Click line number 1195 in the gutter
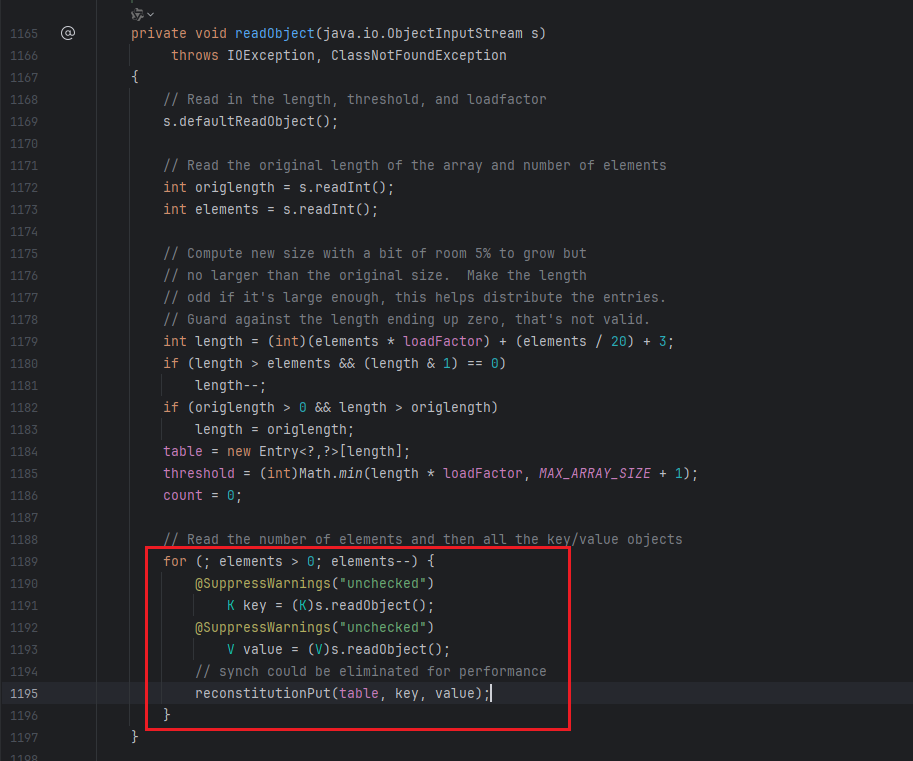 pos(24,693)
